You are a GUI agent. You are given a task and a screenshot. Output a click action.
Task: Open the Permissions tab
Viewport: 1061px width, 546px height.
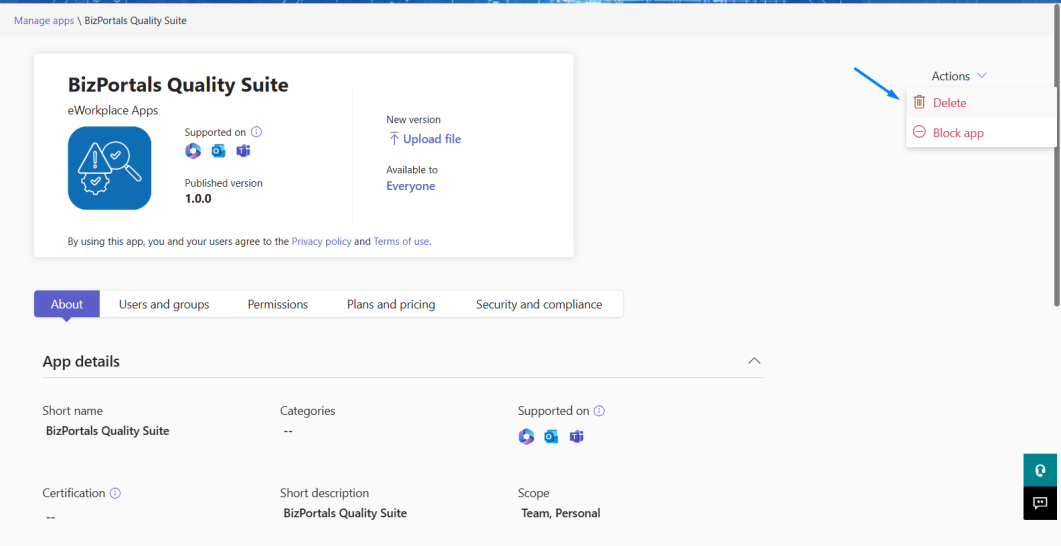coord(277,304)
